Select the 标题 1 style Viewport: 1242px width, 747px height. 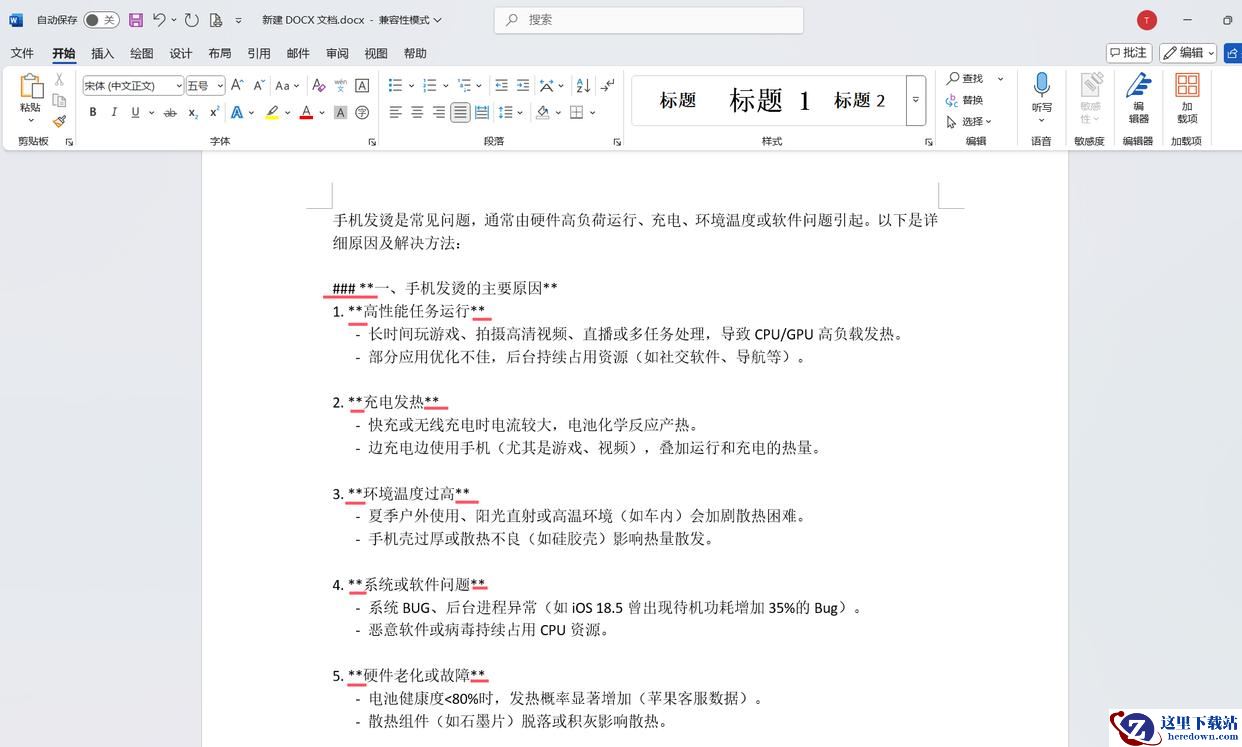(769, 100)
